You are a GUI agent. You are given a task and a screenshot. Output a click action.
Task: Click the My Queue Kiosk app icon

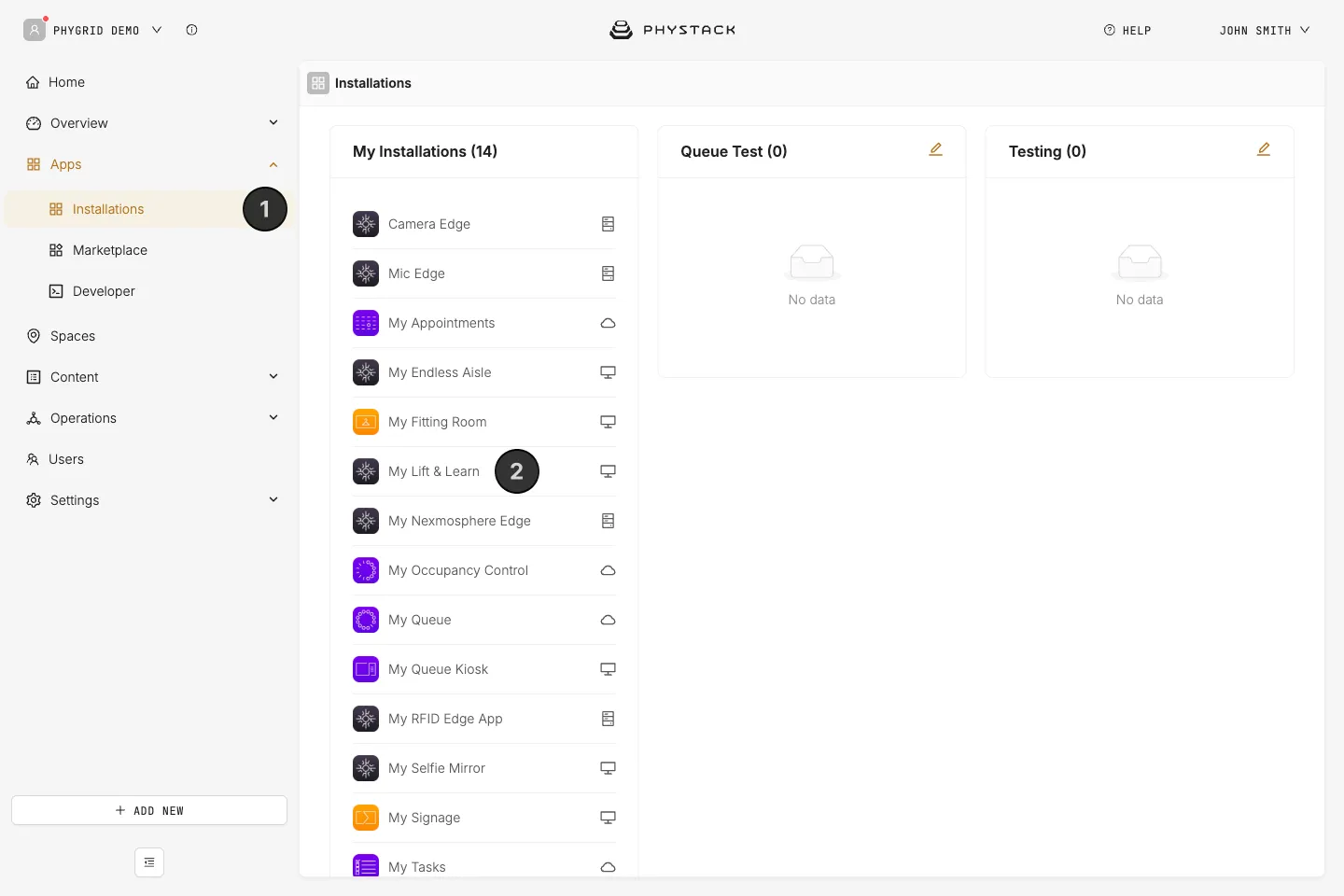click(366, 669)
